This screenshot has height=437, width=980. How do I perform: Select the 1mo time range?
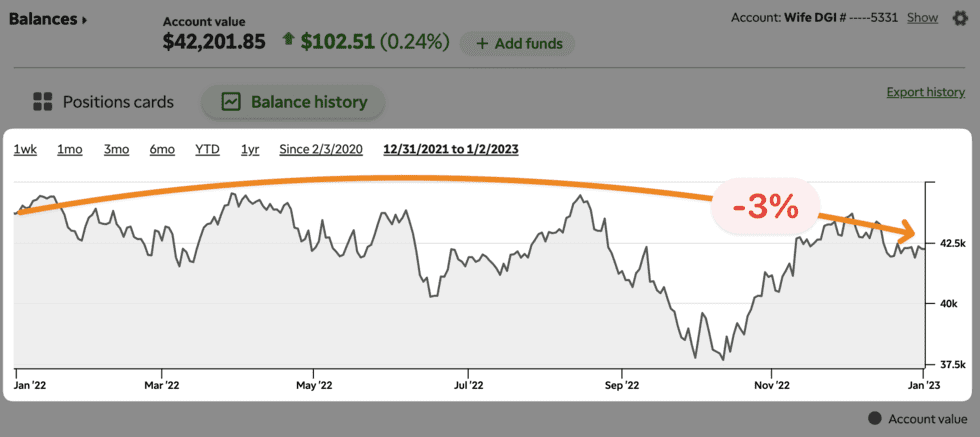coord(69,149)
